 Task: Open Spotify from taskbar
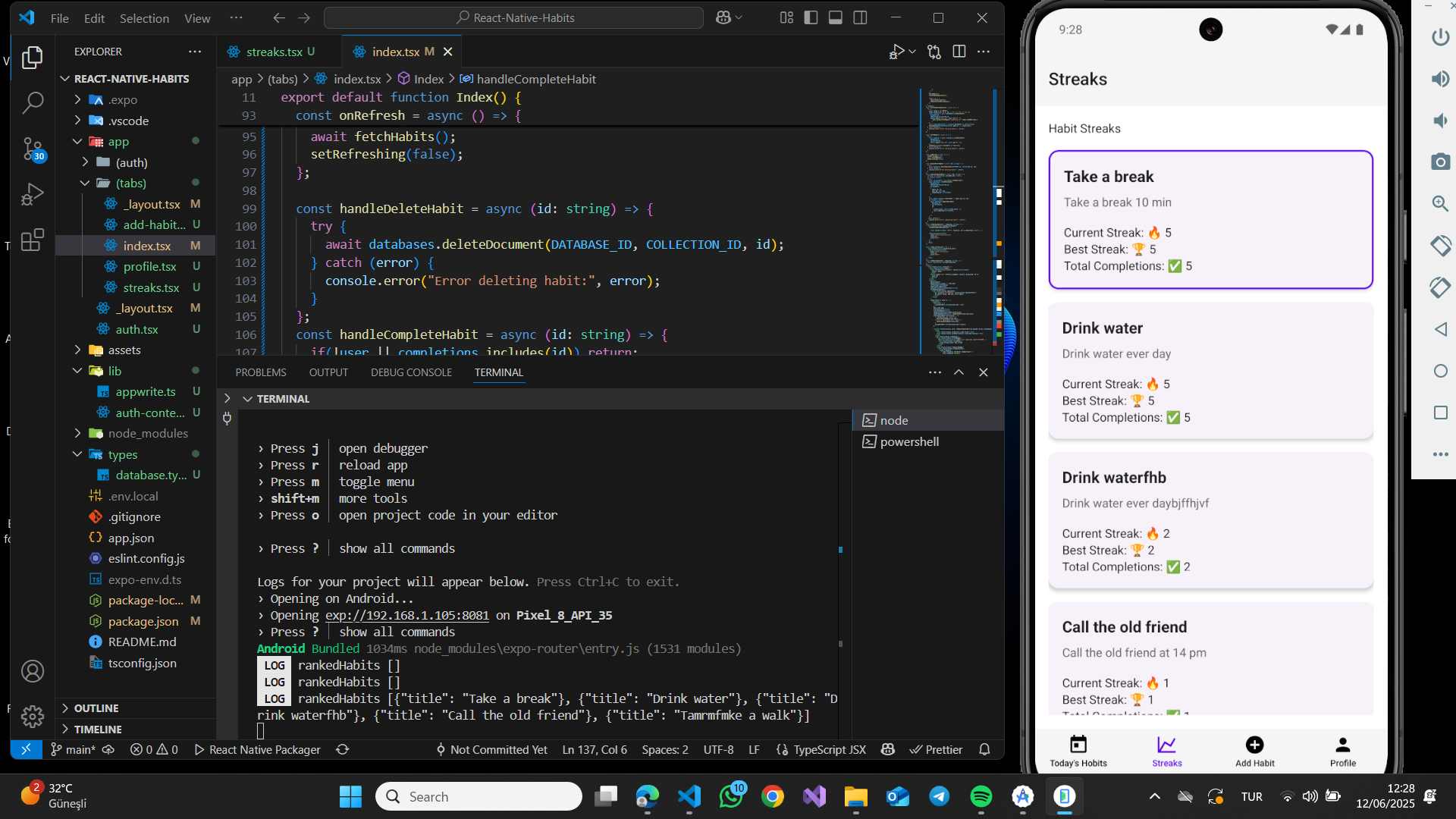pos(981,796)
